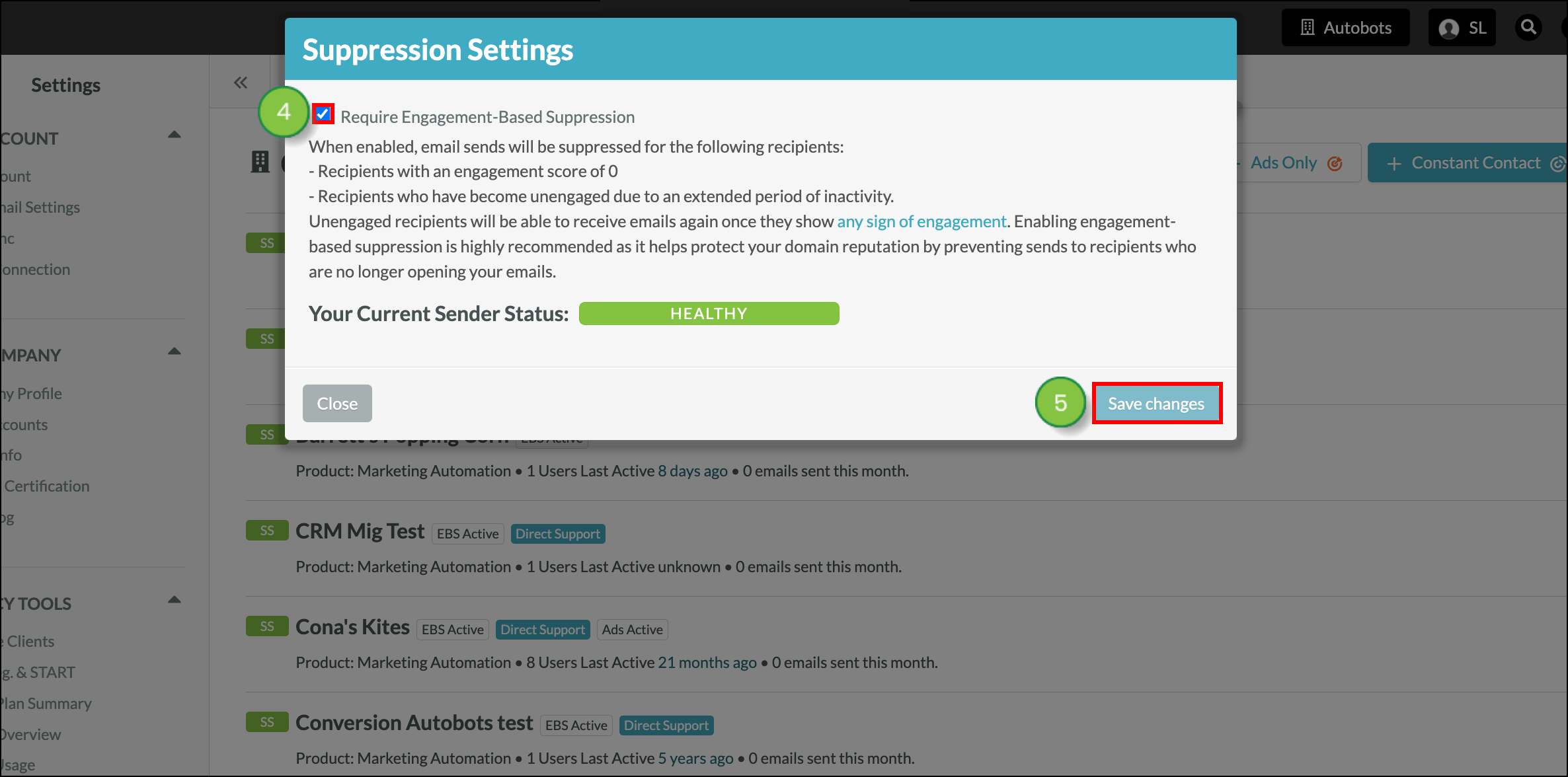
Task: Open the Accounts item under Company
Action: coord(24,425)
